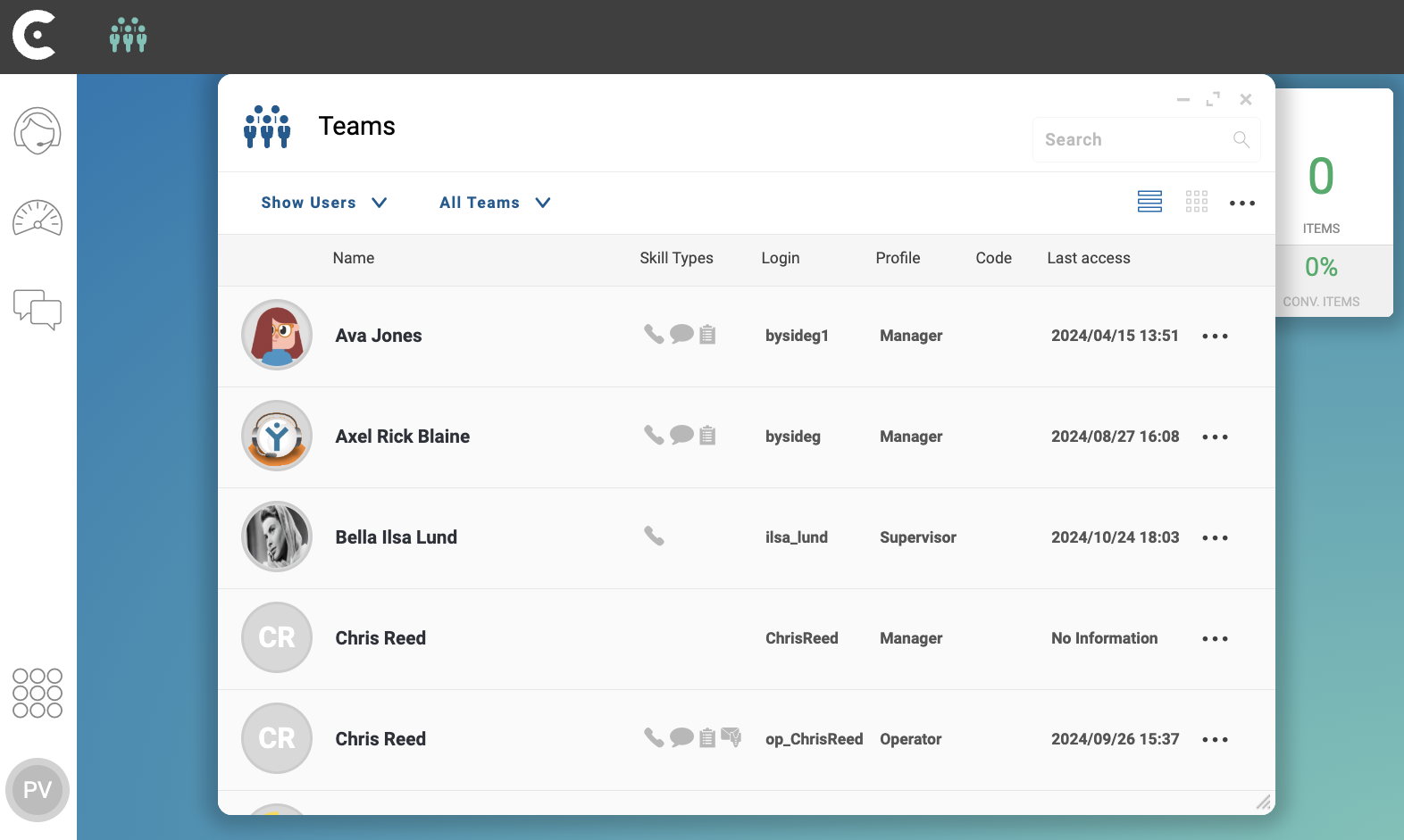Click Axel Rick Blaine phone skill icon
This screenshot has width=1404, height=840.
pyautogui.click(x=654, y=435)
